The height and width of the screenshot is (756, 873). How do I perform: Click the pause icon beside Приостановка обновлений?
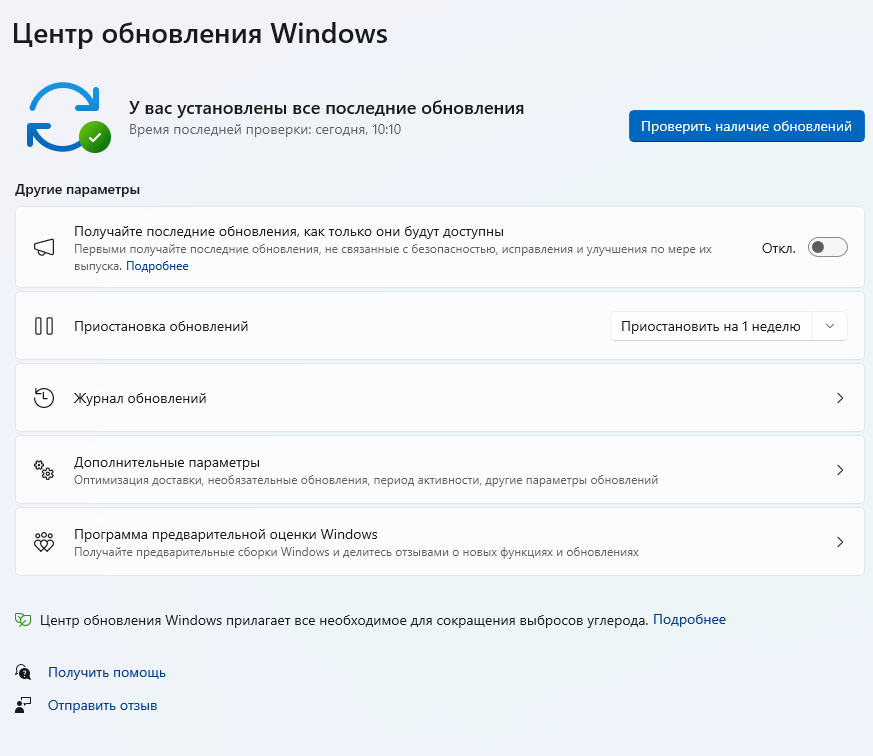coord(44,326)
